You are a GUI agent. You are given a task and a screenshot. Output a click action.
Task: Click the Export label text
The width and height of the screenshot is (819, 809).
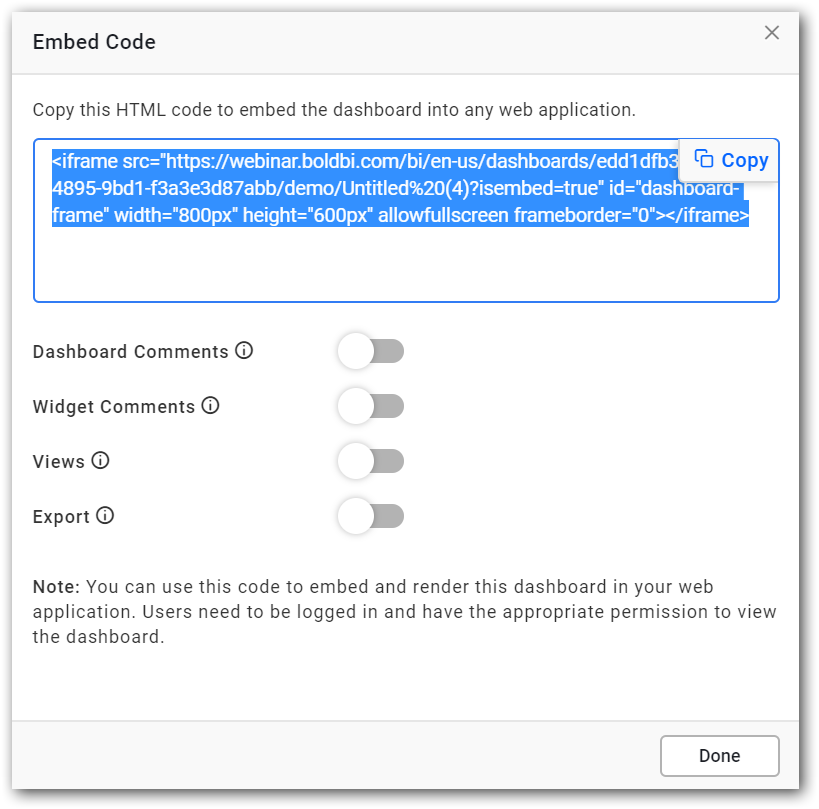point(61,517)
